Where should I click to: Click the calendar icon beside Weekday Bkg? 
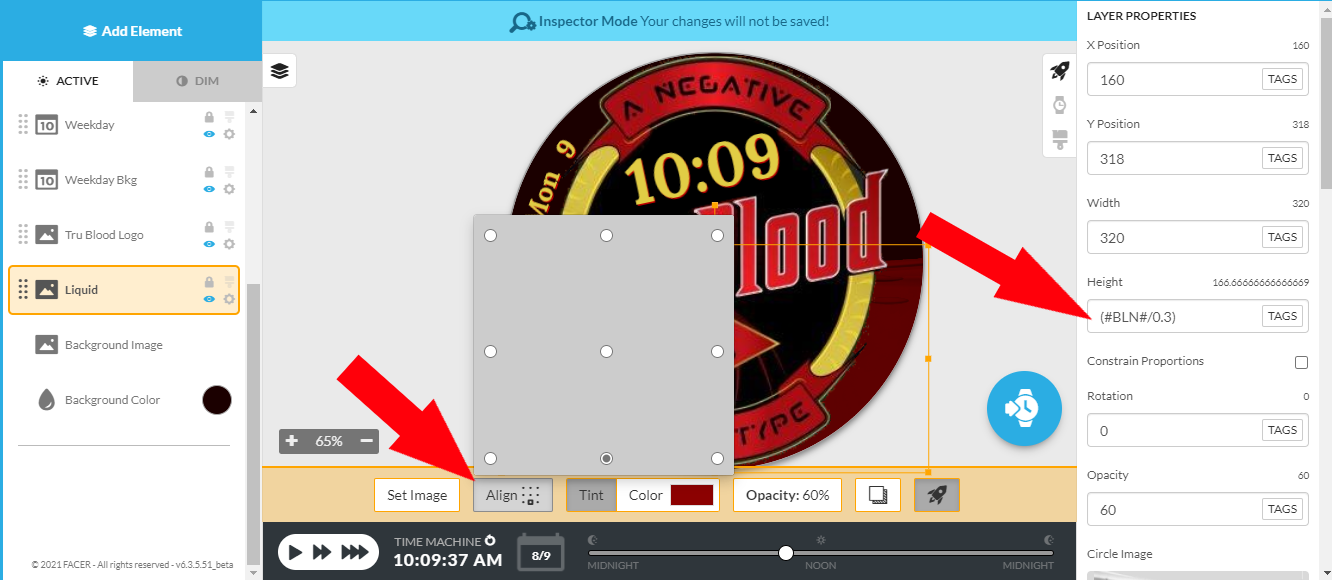(x=46, y=180)
